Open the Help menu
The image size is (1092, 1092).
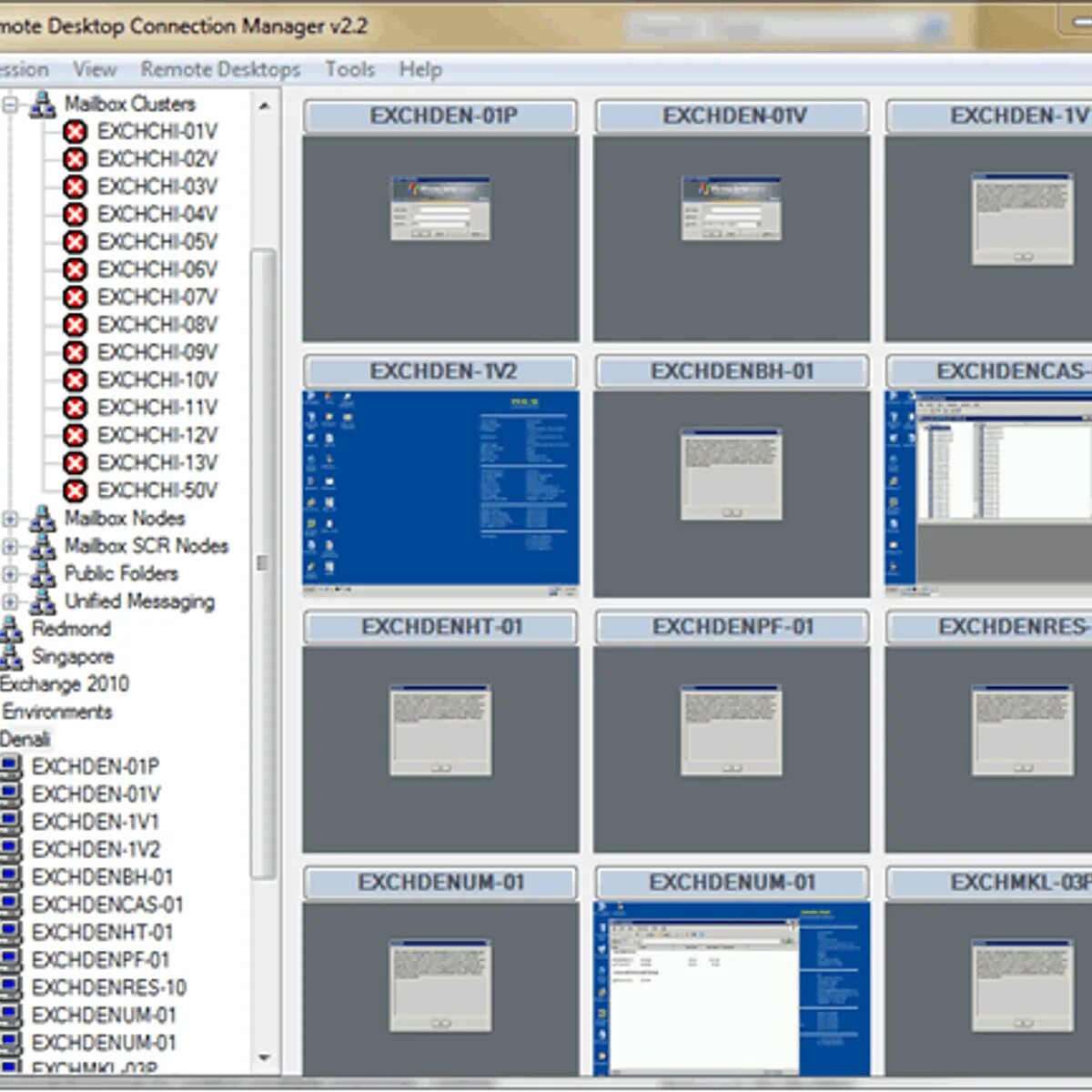[x=420, y=69]
